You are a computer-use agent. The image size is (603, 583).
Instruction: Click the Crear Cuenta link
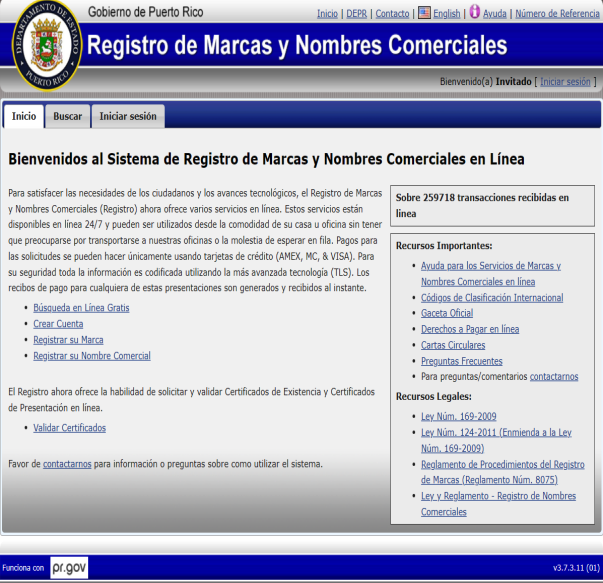pos(58,324)
